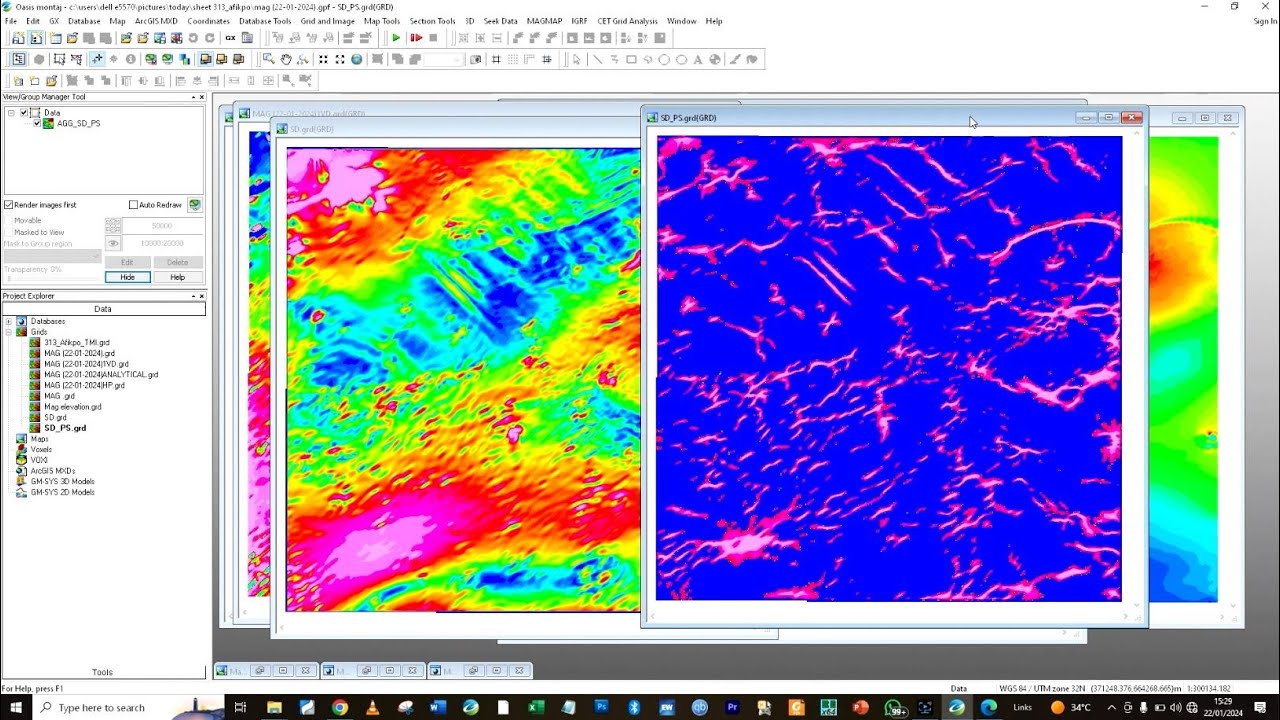Click the Windows search box

point(114,707)
